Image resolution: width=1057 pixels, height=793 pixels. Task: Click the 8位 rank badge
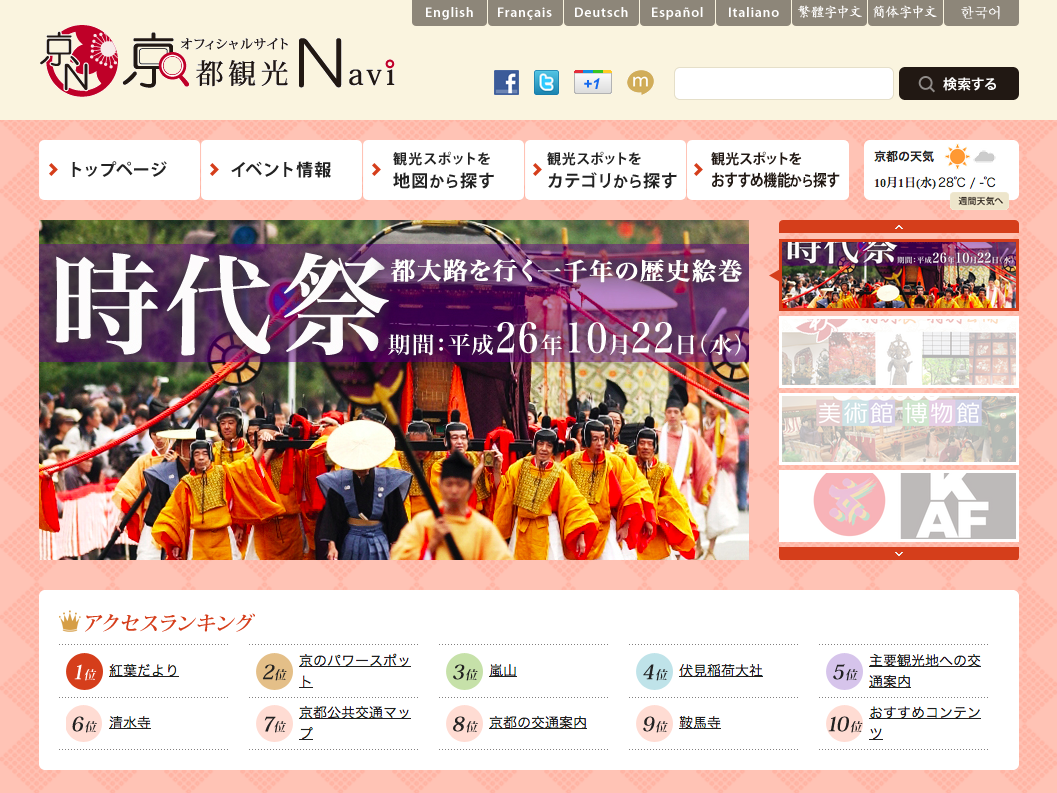click(464, 724)
